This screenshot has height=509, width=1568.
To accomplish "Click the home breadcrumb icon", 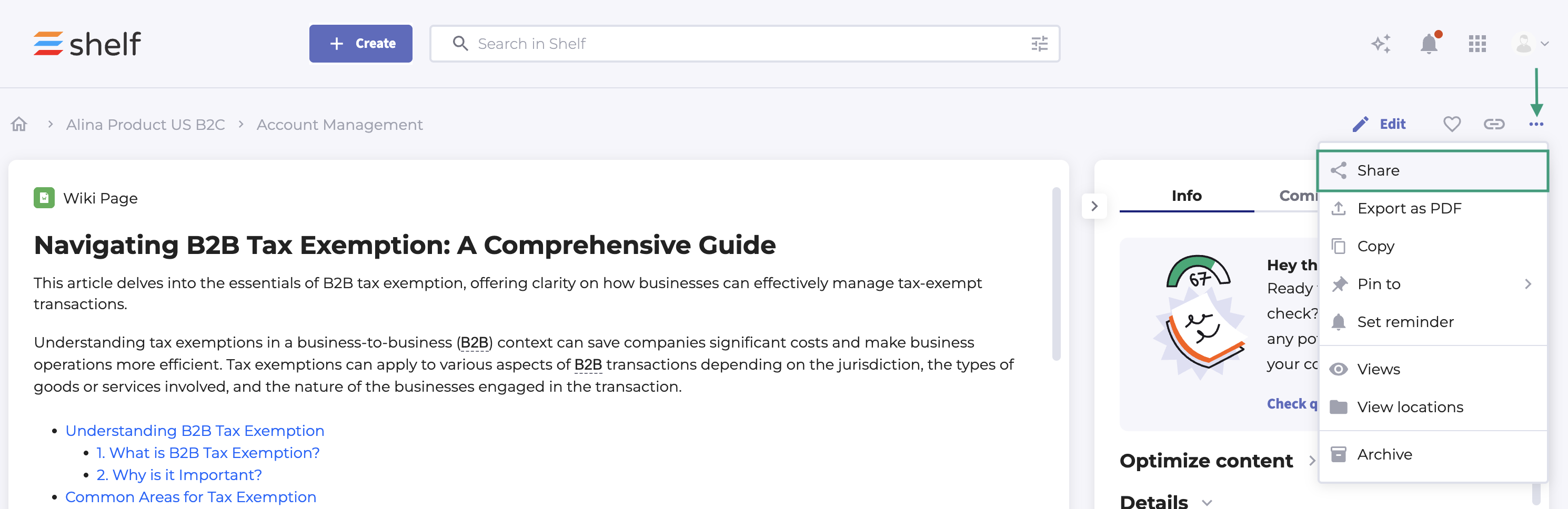I will [x=19, y=124].
